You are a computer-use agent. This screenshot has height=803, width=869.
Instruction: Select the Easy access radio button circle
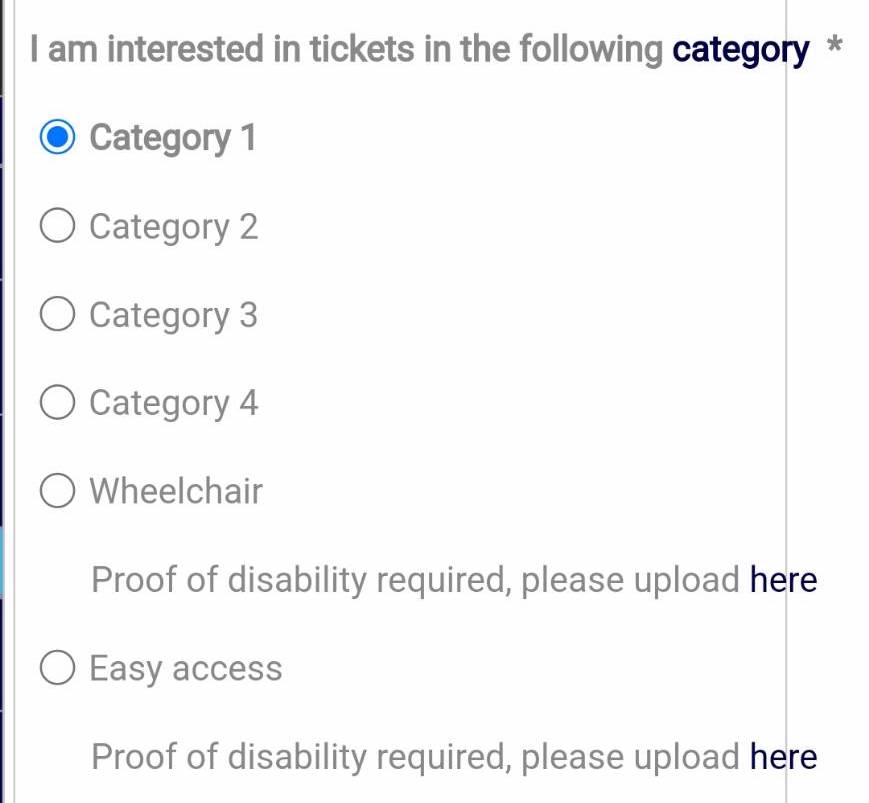click(x=58, y=668)
